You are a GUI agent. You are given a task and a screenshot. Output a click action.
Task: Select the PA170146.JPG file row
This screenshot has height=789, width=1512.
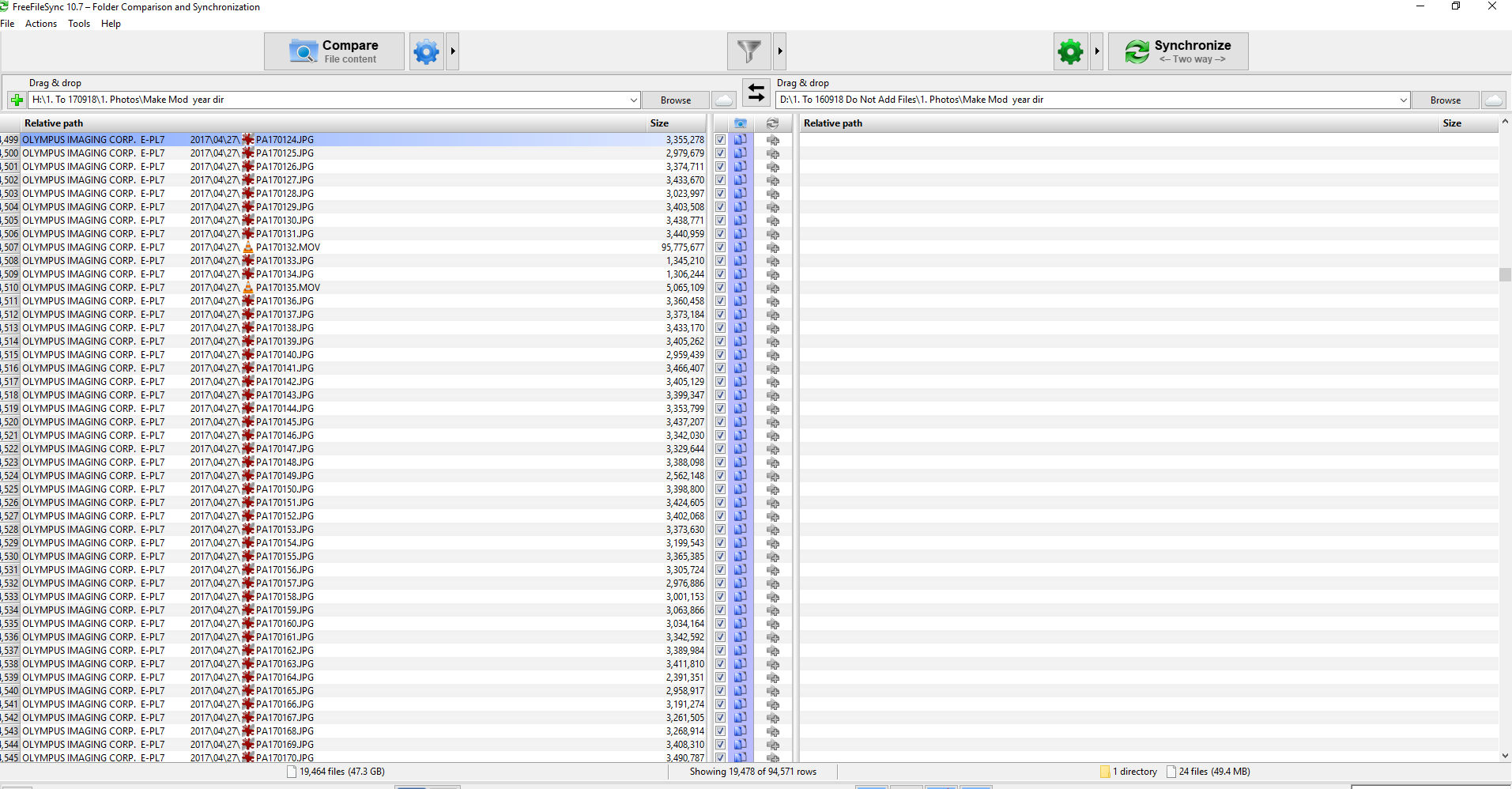point(353,436)
